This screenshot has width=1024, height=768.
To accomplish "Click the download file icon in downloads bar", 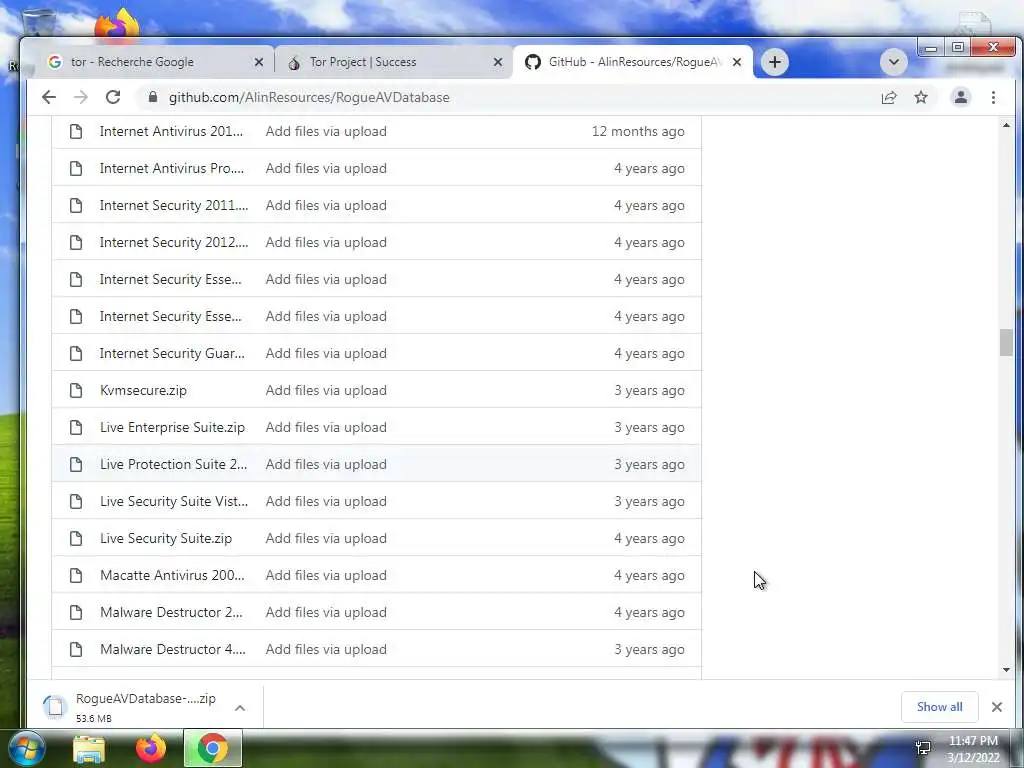I will click(x=55, y=707).
